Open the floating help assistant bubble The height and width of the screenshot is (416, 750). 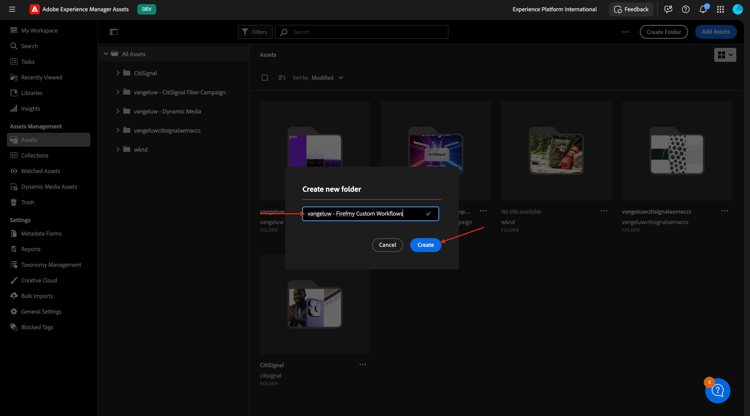click(717, 391)
